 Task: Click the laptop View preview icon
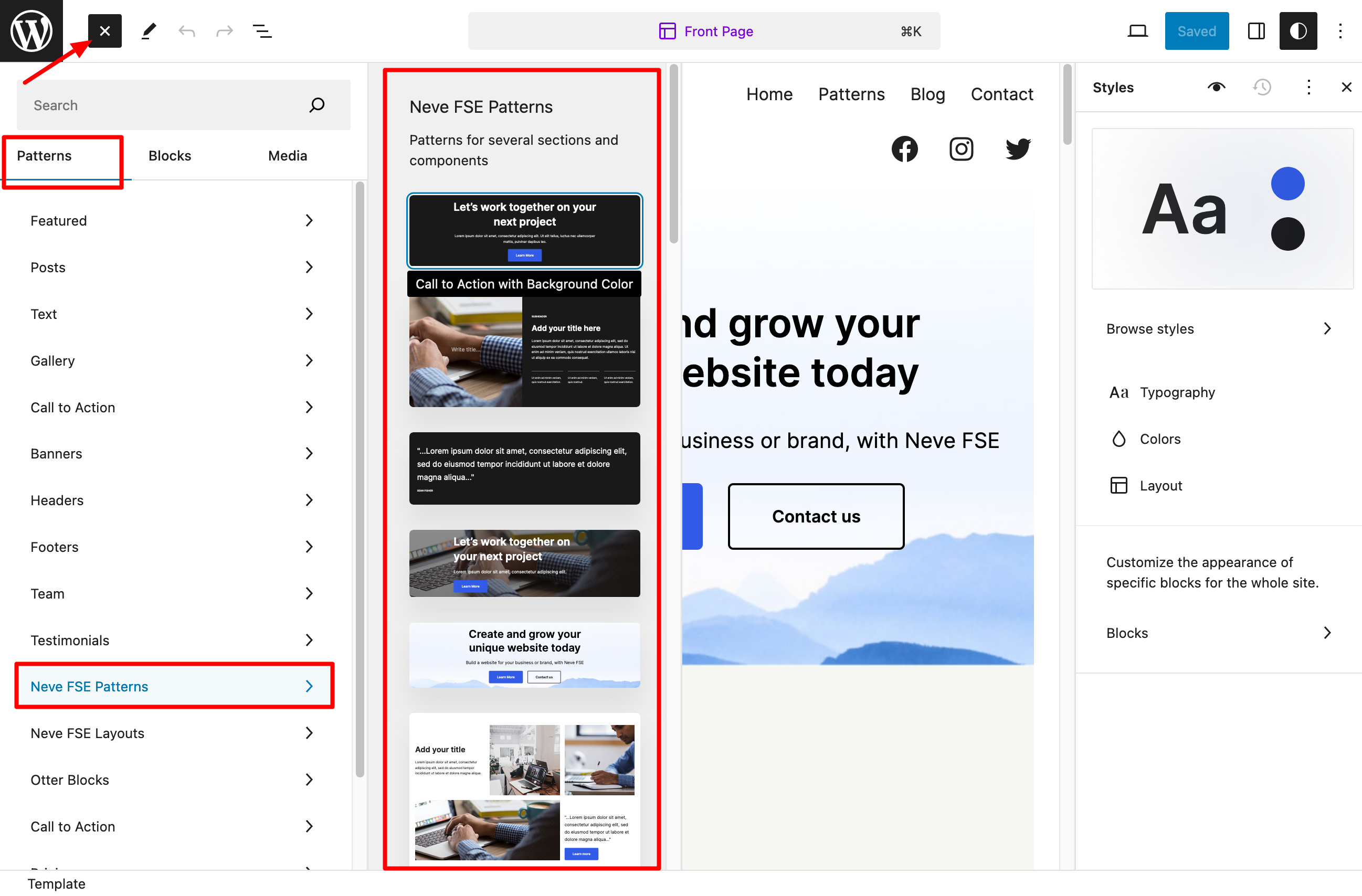pyautogui.click(x=1137, y=31)
